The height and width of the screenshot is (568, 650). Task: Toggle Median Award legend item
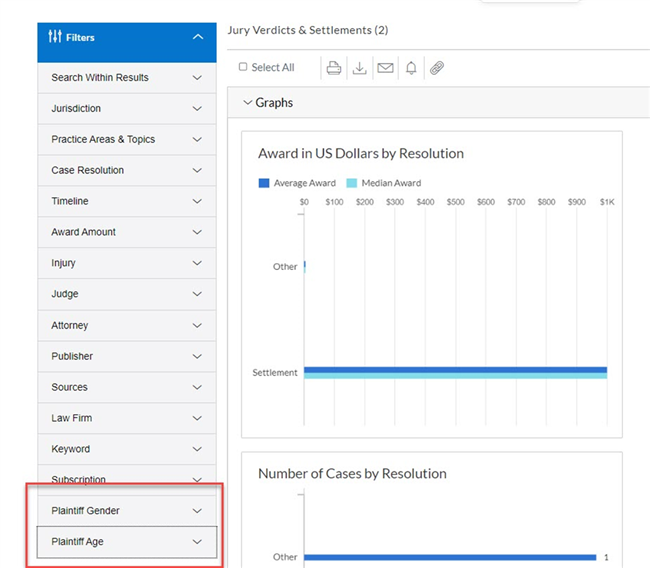click(384, 183)
